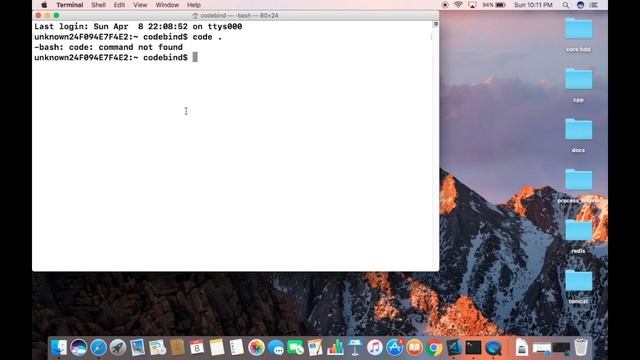Select the tomcat desktop folder

pos(578,281)
